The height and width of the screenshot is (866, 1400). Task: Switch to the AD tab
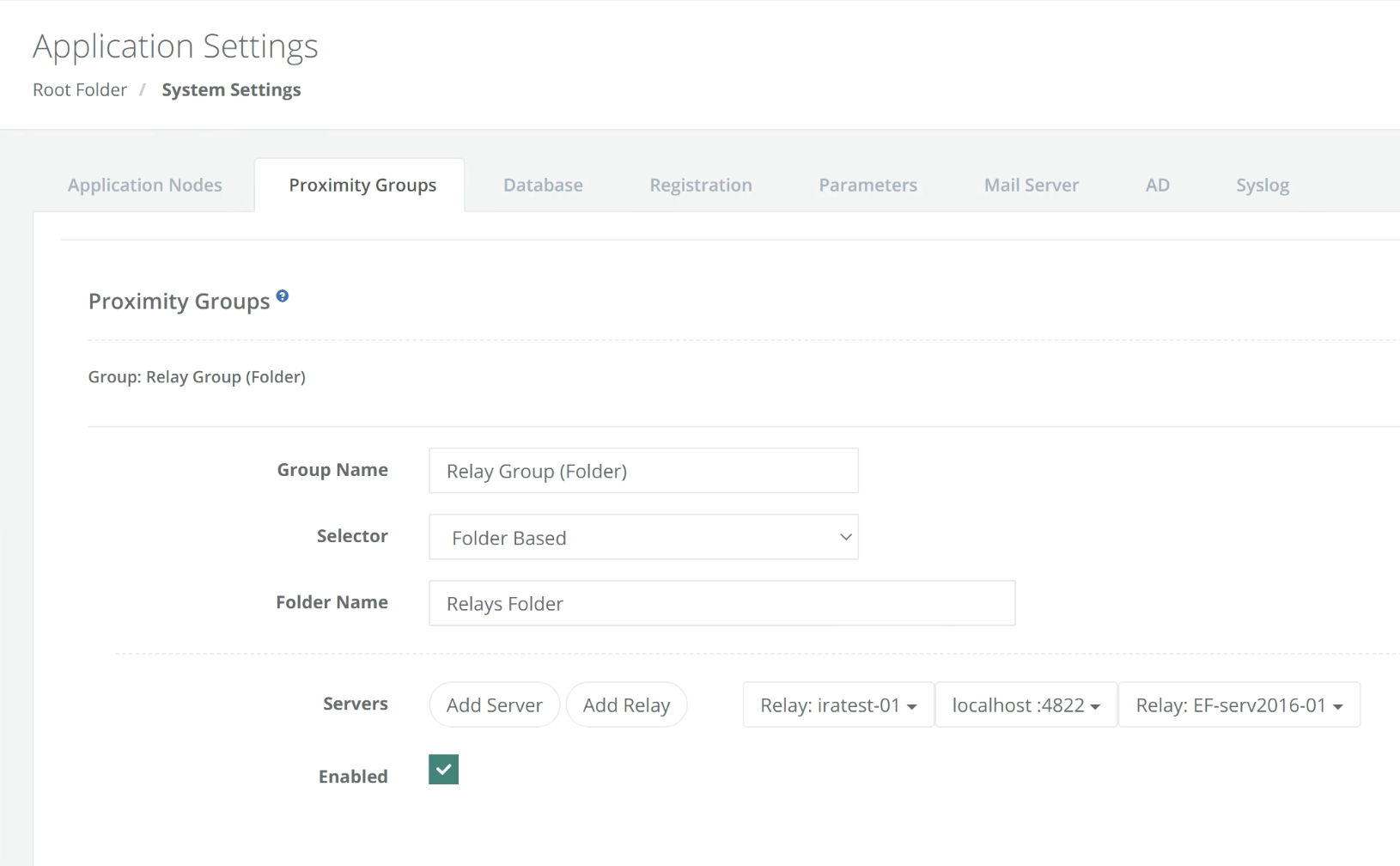1157,185
